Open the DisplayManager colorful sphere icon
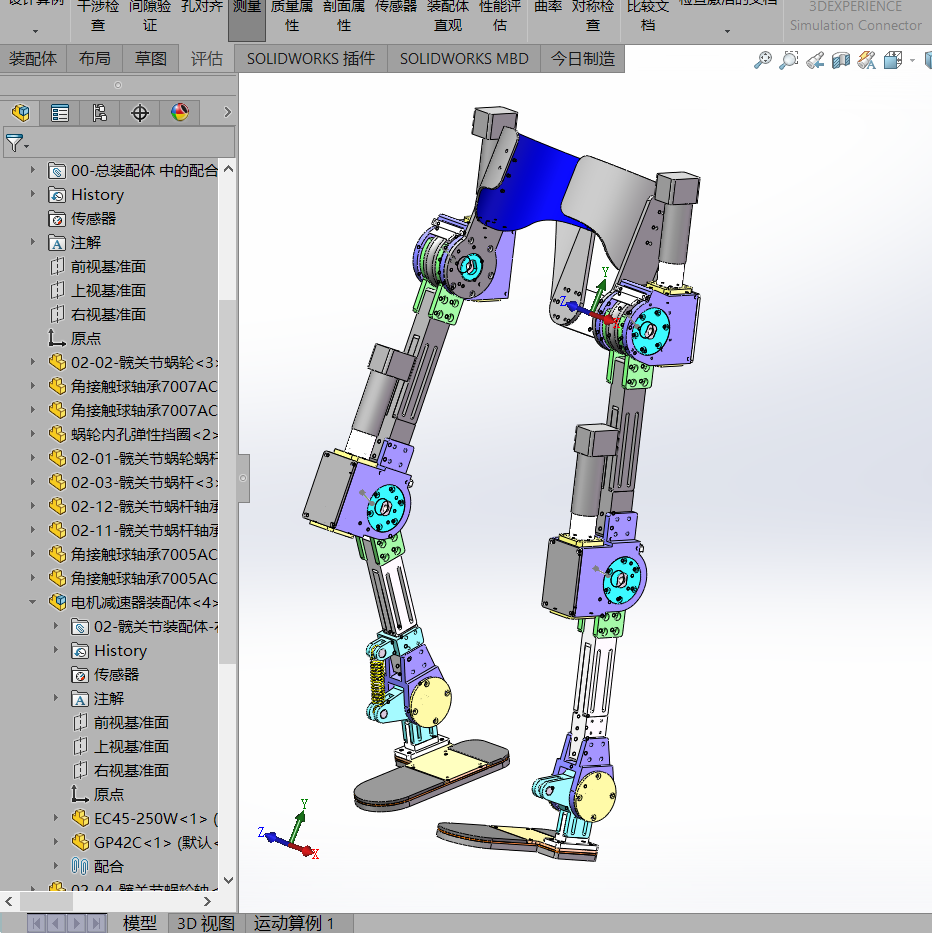Image resolution: width=932 pixels, height=933 pixels. tap(179, 112)
